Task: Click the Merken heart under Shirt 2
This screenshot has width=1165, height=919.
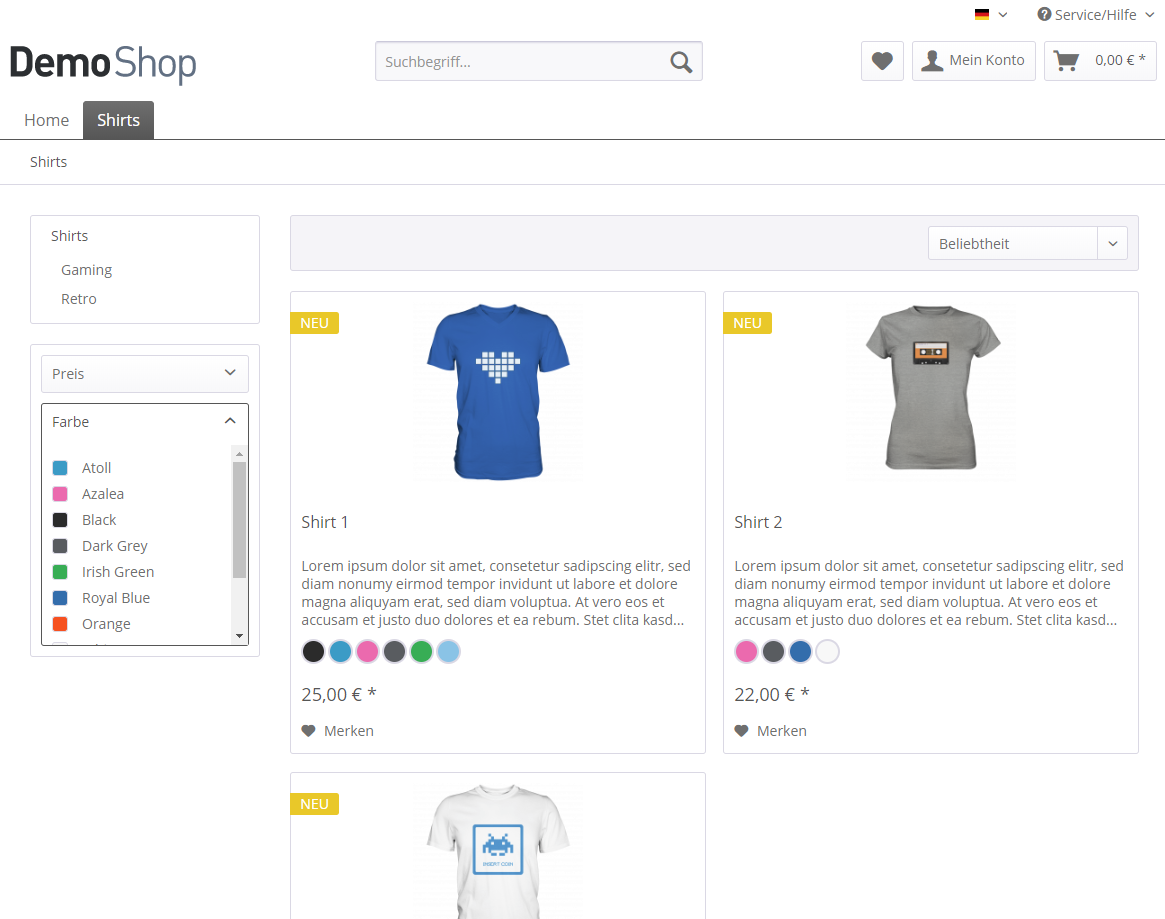Action: [742, 731]
